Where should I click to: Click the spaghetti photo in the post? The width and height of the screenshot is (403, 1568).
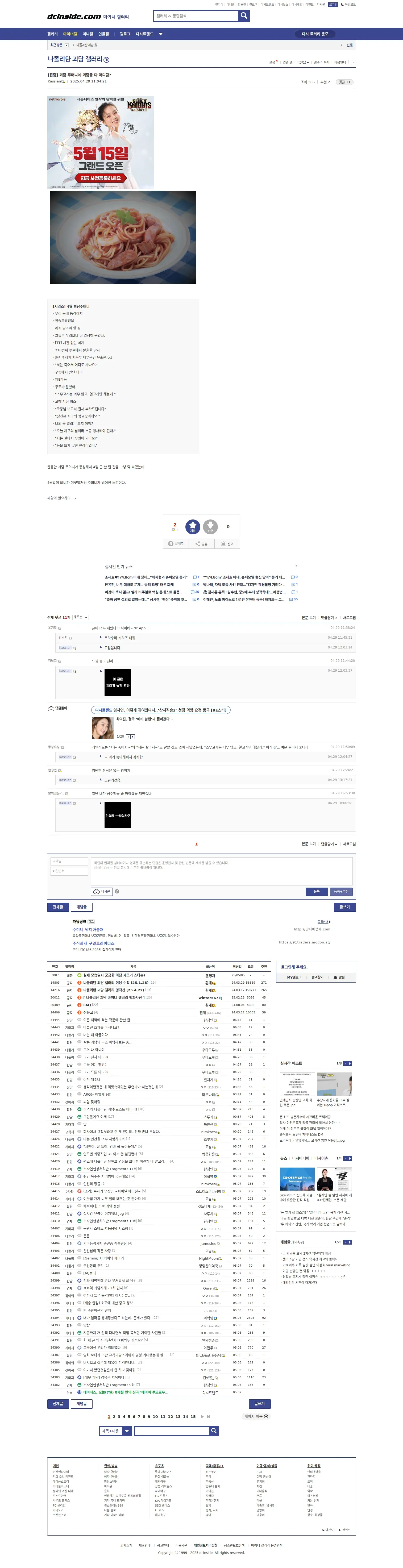pos(122,237)
